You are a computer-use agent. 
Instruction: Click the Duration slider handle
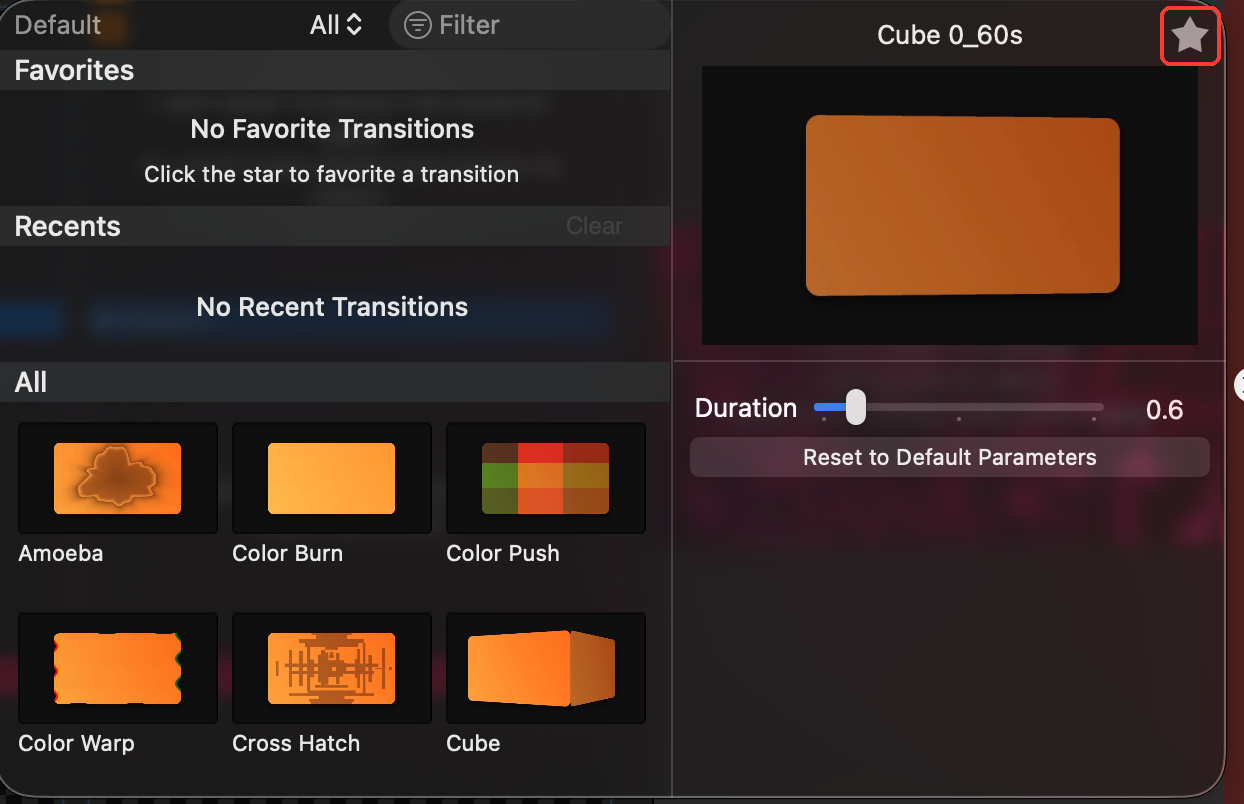[x=855, y=407]
